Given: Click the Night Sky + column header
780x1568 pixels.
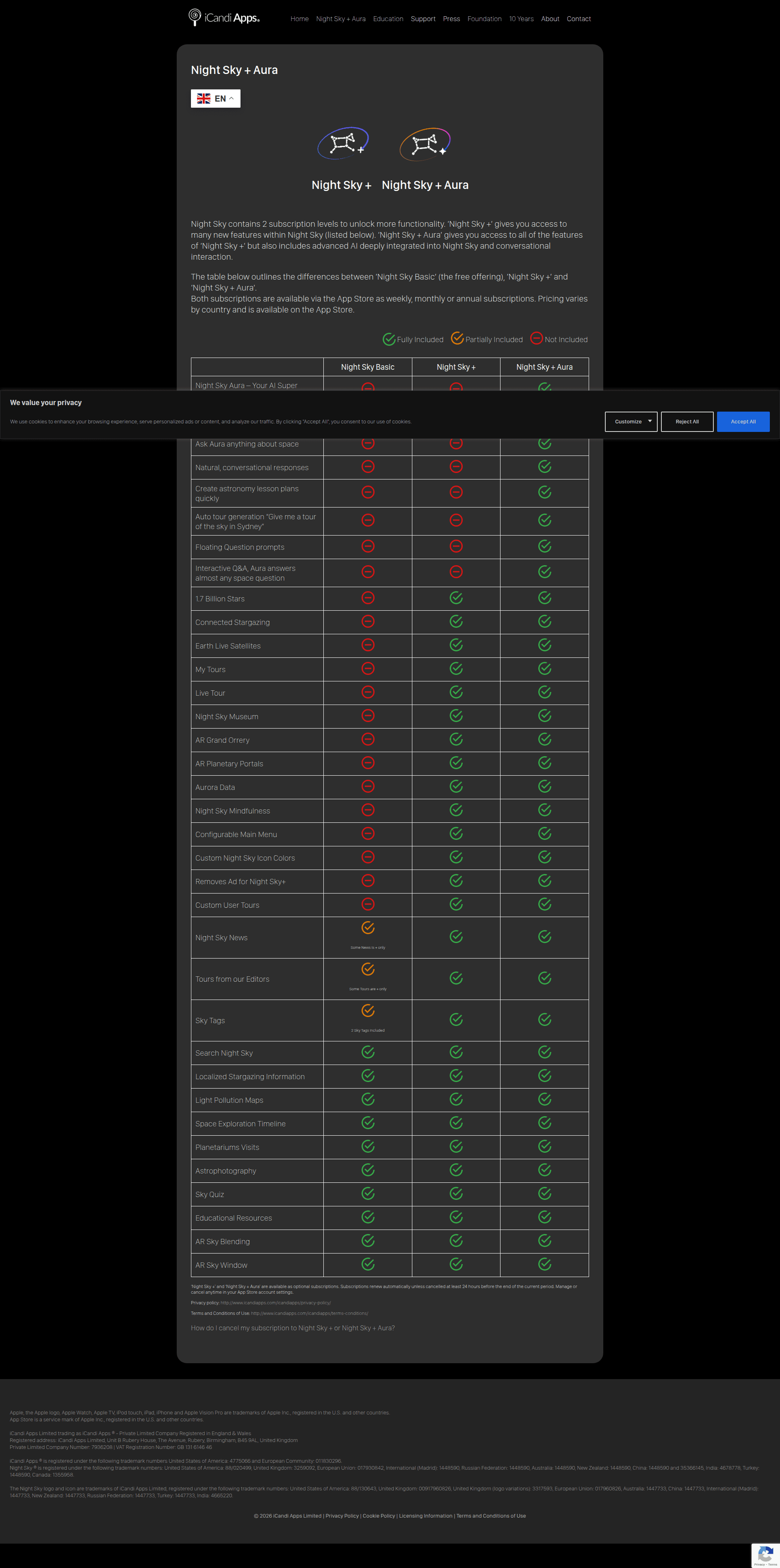Looking at the screenshot, I should (x=456, y=367).
